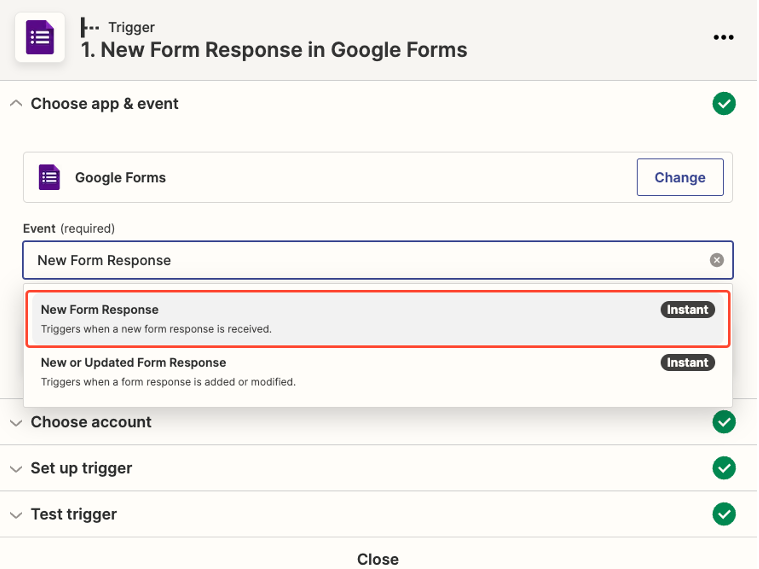Select the New Form Response event option
The image size is (759, 569).
[378, 319]
